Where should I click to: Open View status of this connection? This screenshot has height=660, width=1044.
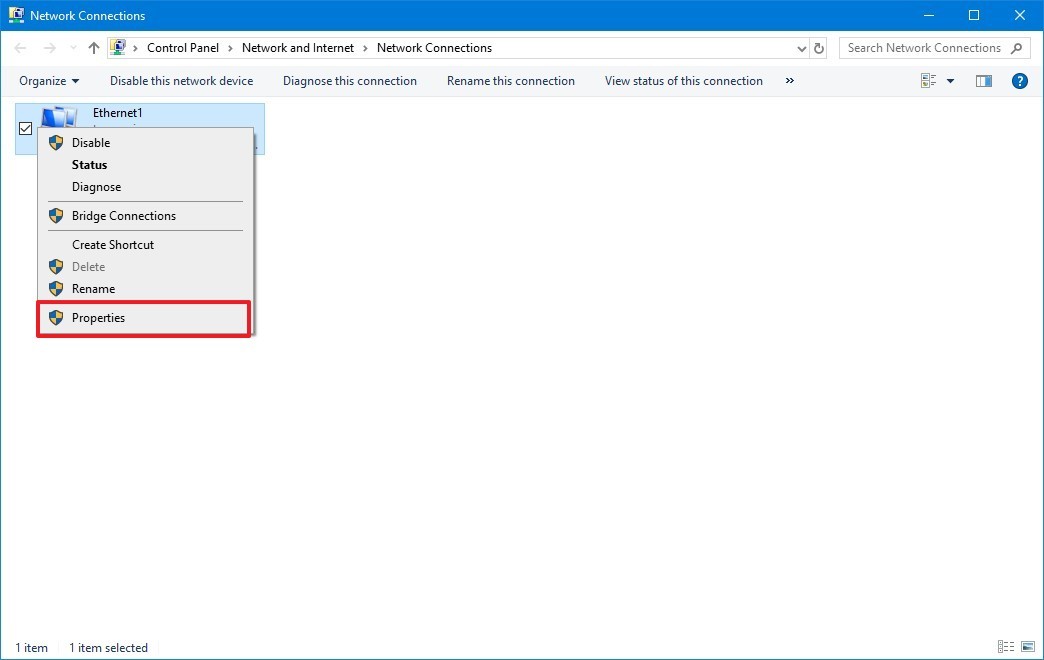tap(683, 81)
